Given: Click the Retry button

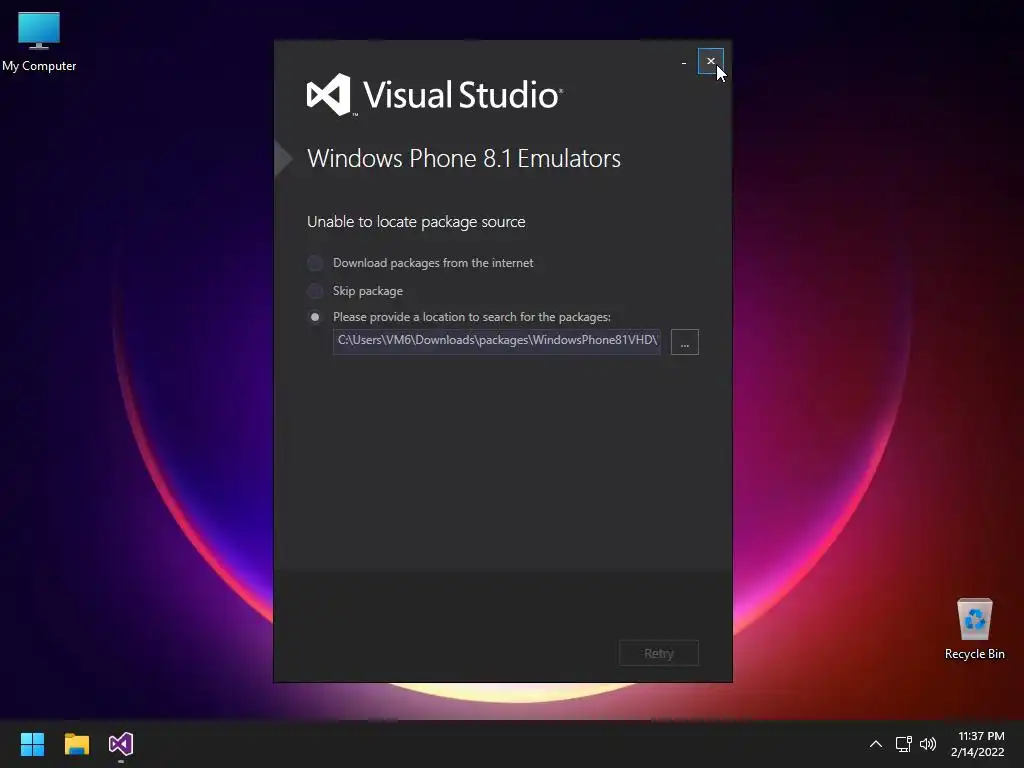Looking at the screenshot, I should (658, 653).
